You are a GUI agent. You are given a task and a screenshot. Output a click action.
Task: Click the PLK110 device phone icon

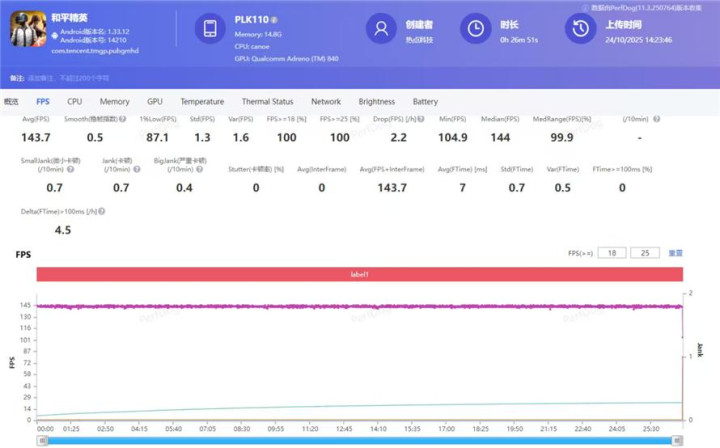pyautogui.click(x=210, y=28)
